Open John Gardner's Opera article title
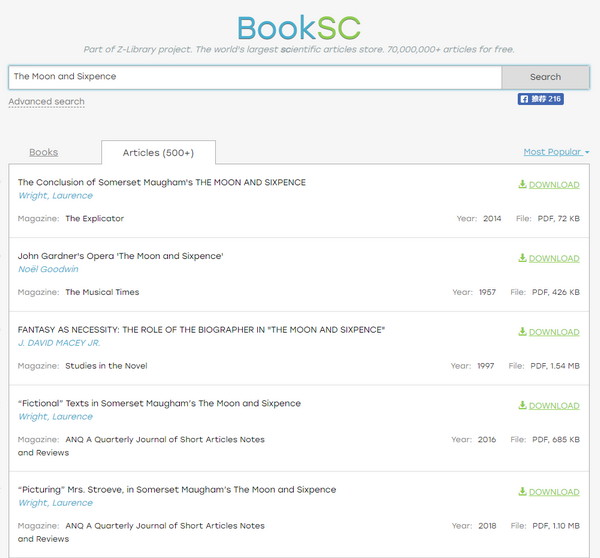This screenshot has height=558, width=600. [x=121, y=256]
